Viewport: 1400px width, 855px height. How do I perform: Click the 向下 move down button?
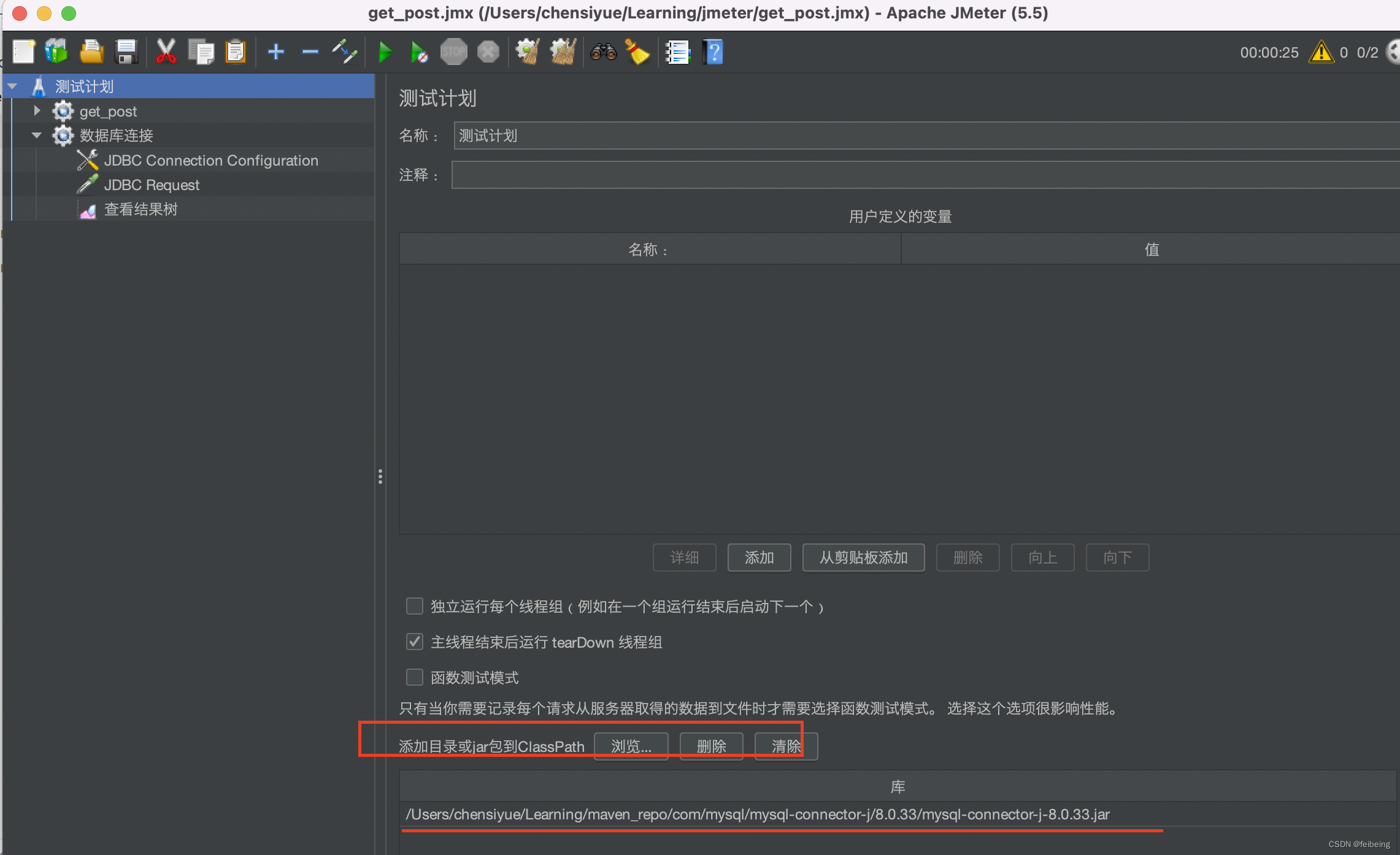click(1117, 558)
